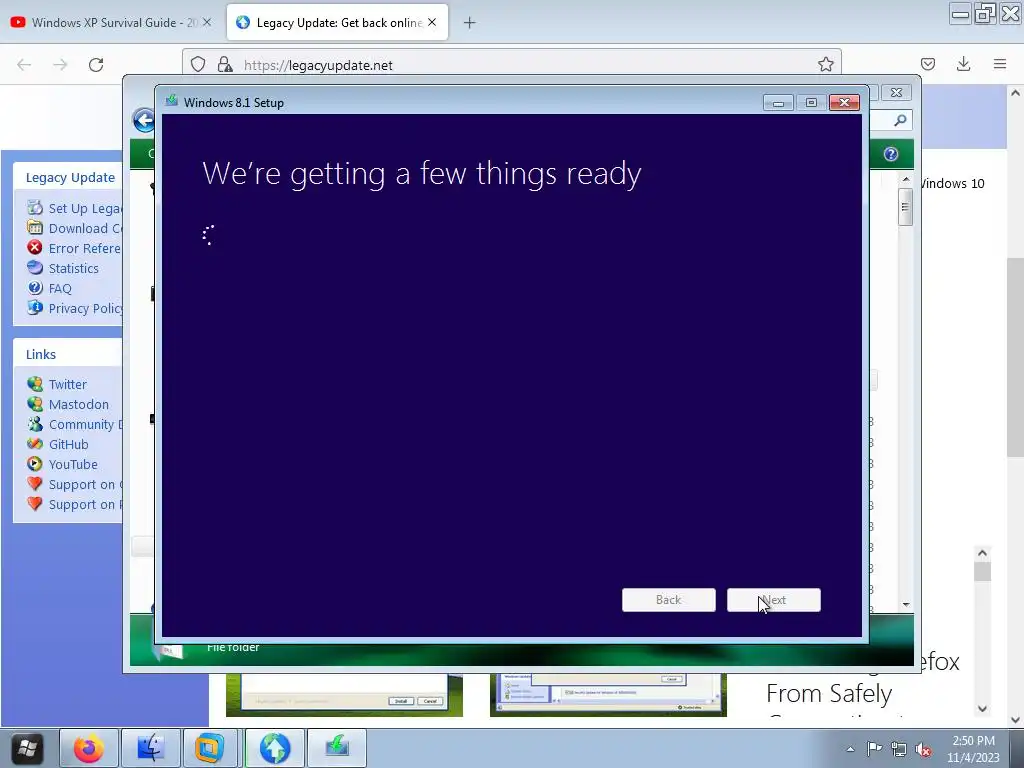1024x768 pixels.
Task: Close the Legacy Update tab
Action: pyautogui.click(x=432, y=22)
